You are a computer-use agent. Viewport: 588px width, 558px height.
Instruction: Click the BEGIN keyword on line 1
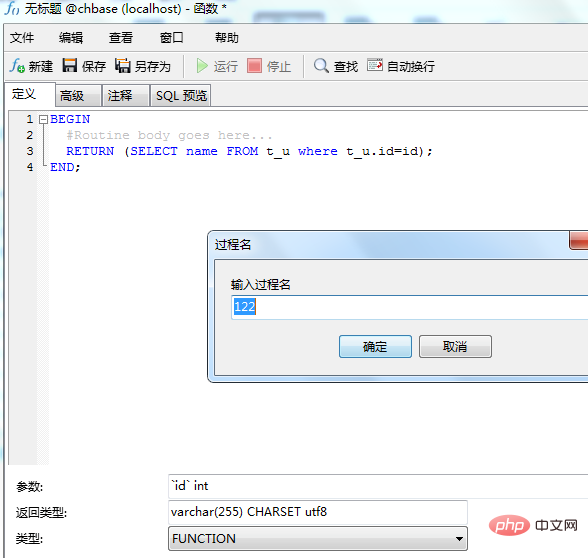coord(70,119)
